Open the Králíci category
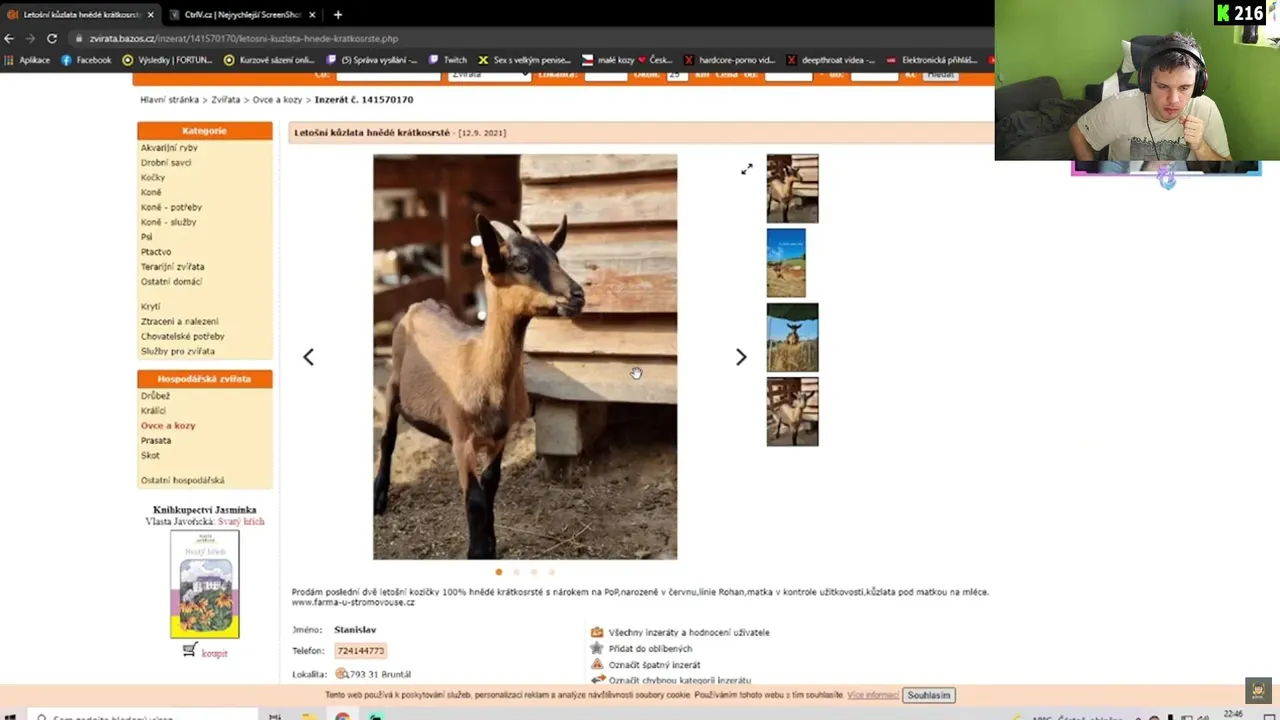The width and height of the screenshot is (1280, 720). coord(153,411)
